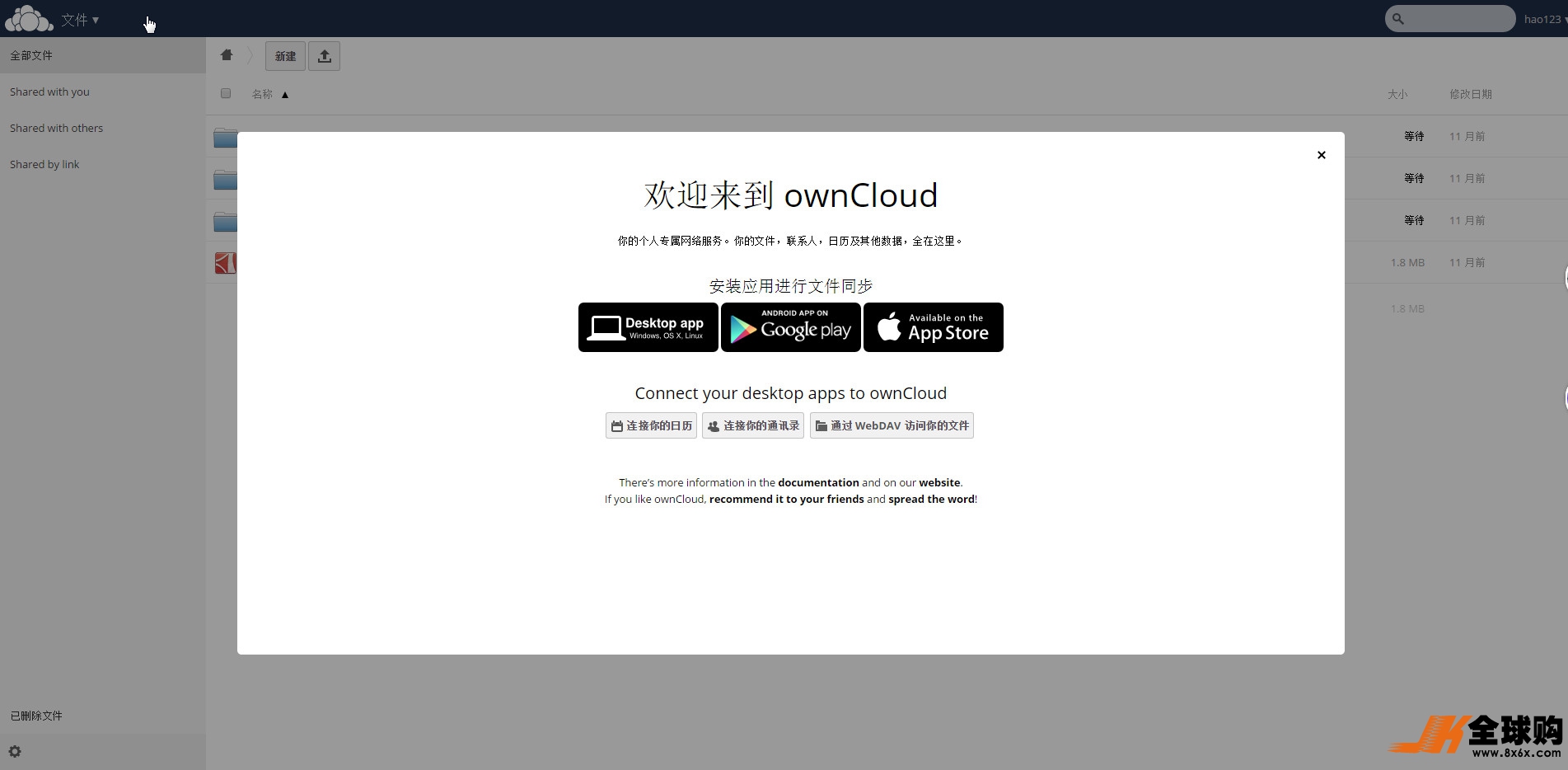This screenshot has height=770, width=1568.
Task: Sort files by 大小 column
Action: point(1397,94)
